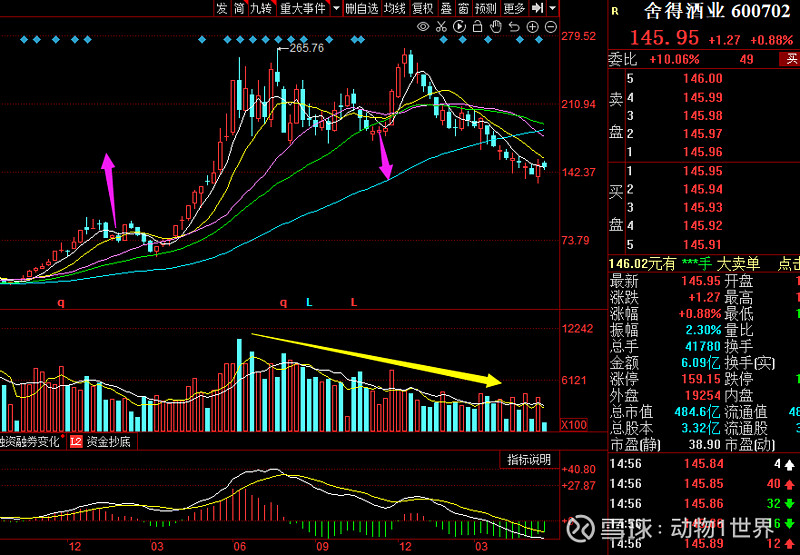Open the 更多 more menu
This screenshot has height=555, width=800.
tap(513, 8)
